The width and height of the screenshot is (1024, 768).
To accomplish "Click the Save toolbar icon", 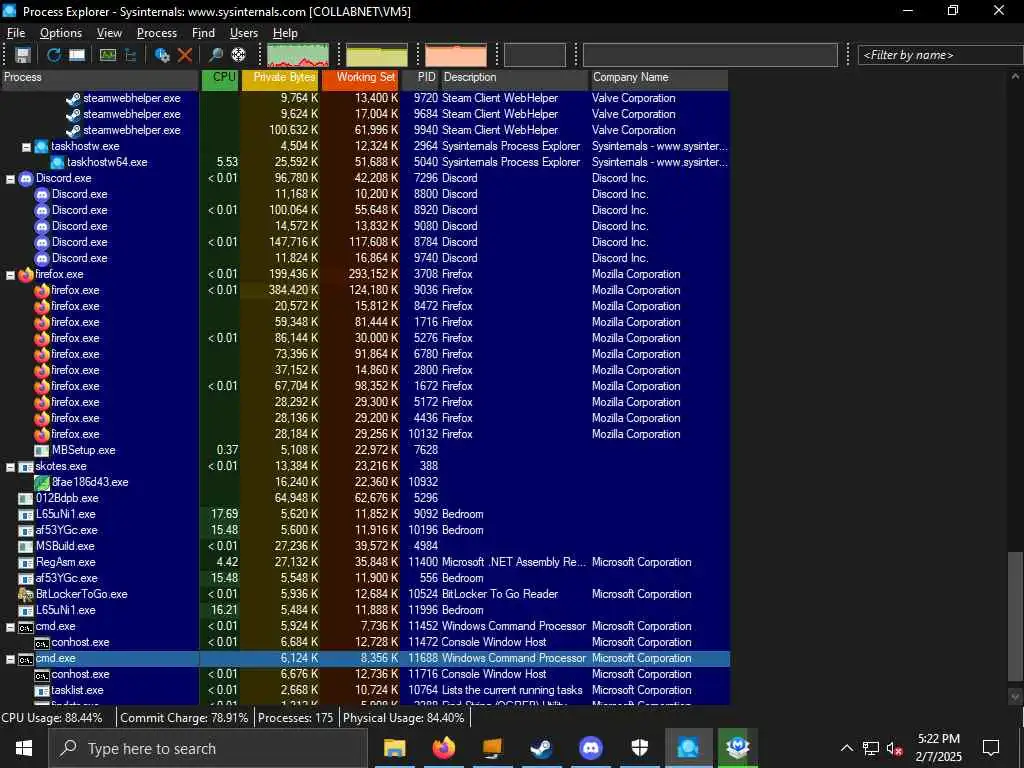I will [23, 56].
